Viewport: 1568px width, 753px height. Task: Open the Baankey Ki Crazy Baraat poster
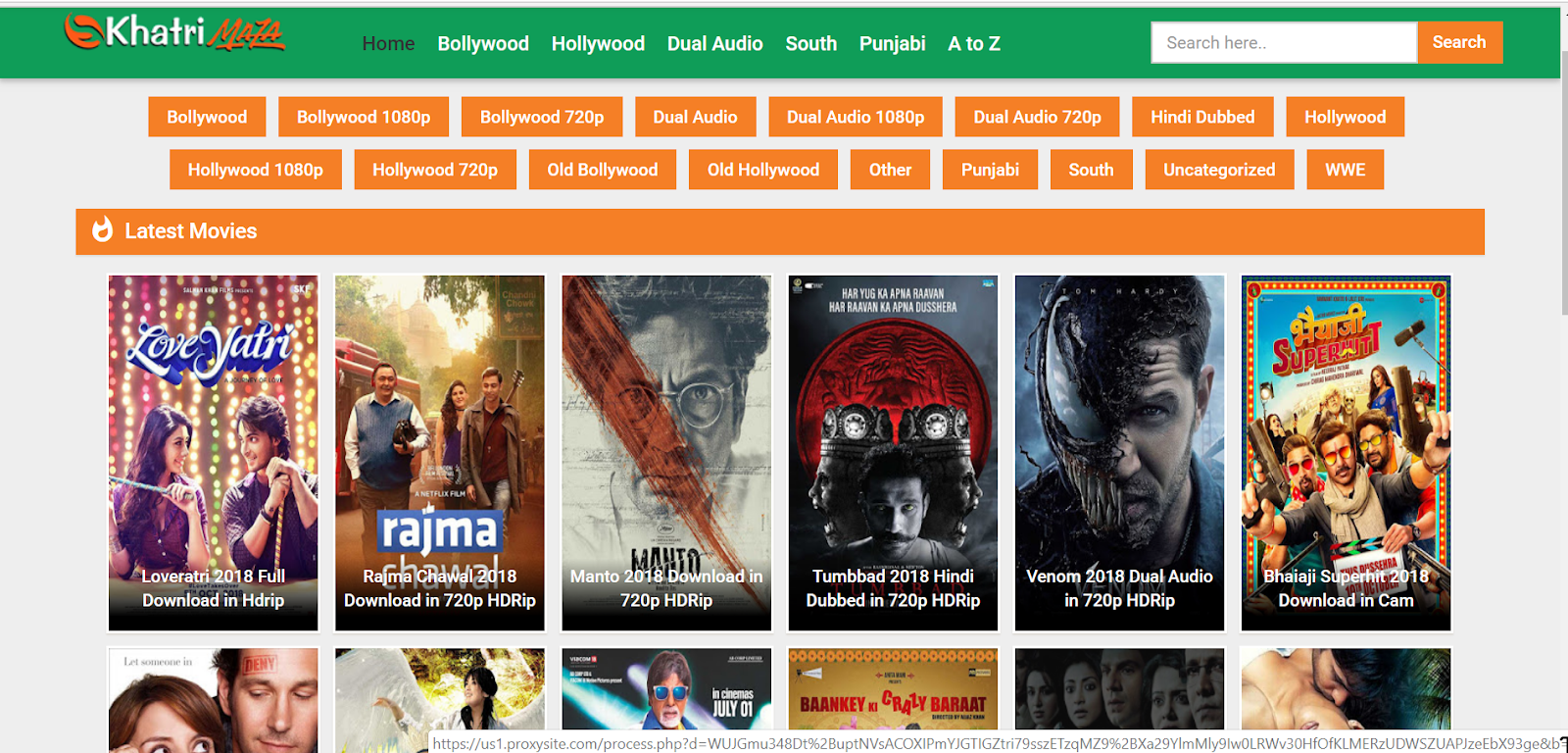pos(893,688)
